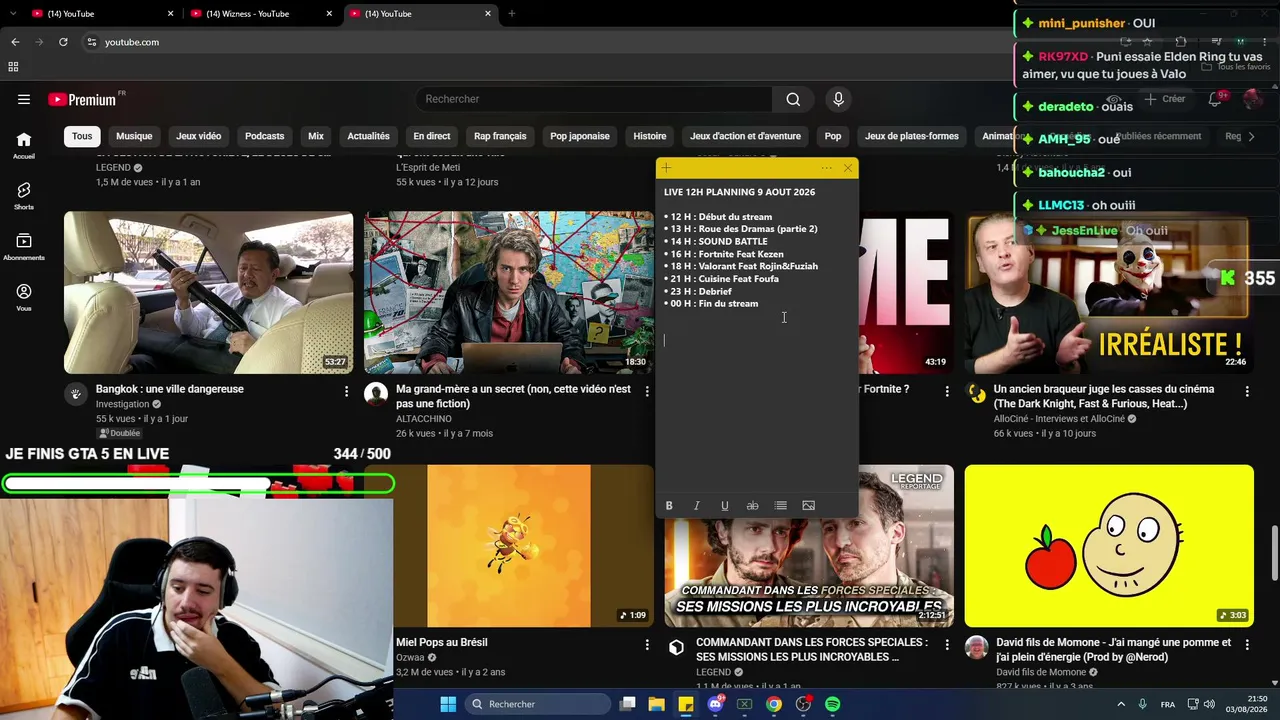Reload the YouTube page
The image size is (1280, 720).
tap(63, 42)
